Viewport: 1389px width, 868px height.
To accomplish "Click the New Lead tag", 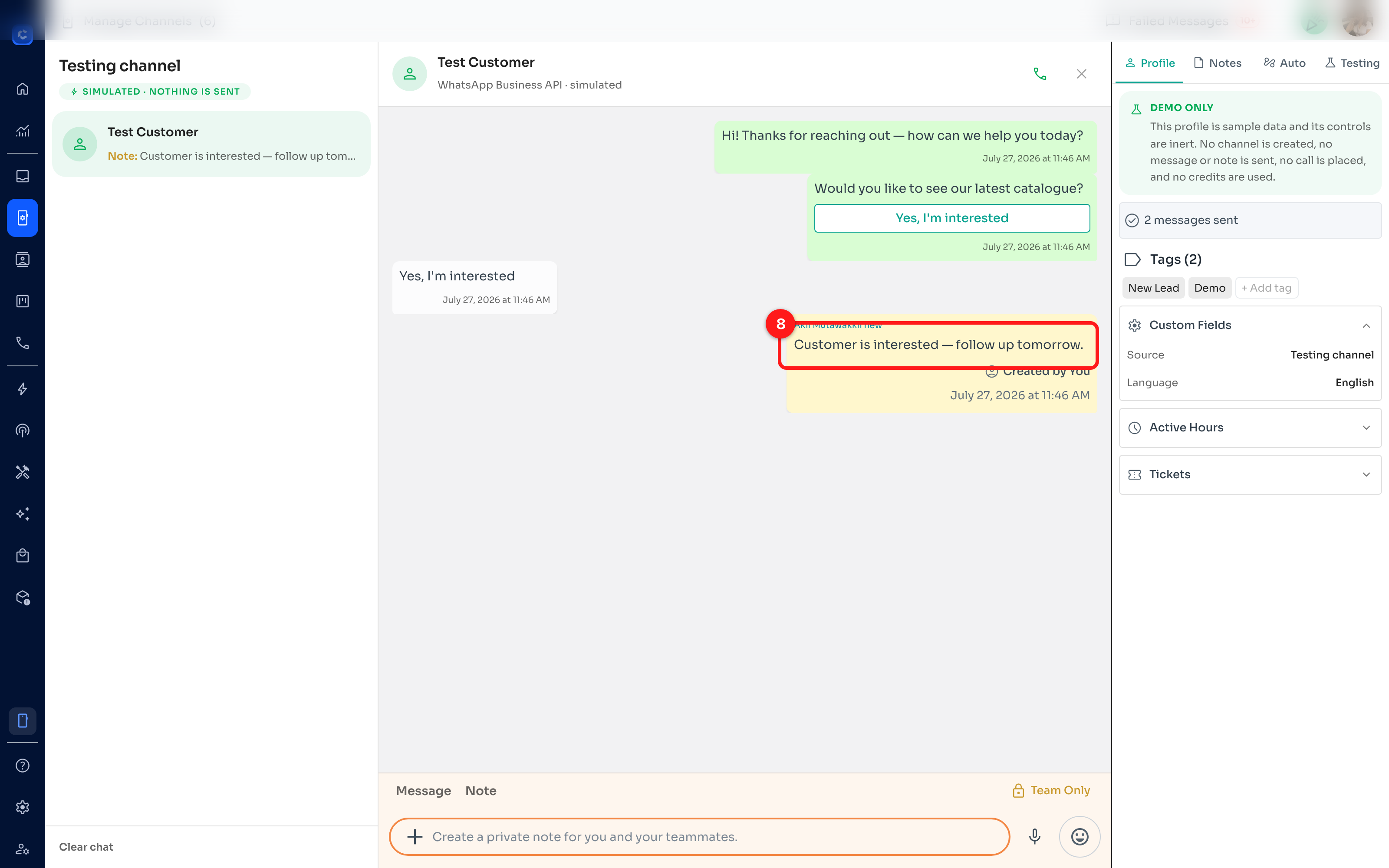I will click(1153, 288).
